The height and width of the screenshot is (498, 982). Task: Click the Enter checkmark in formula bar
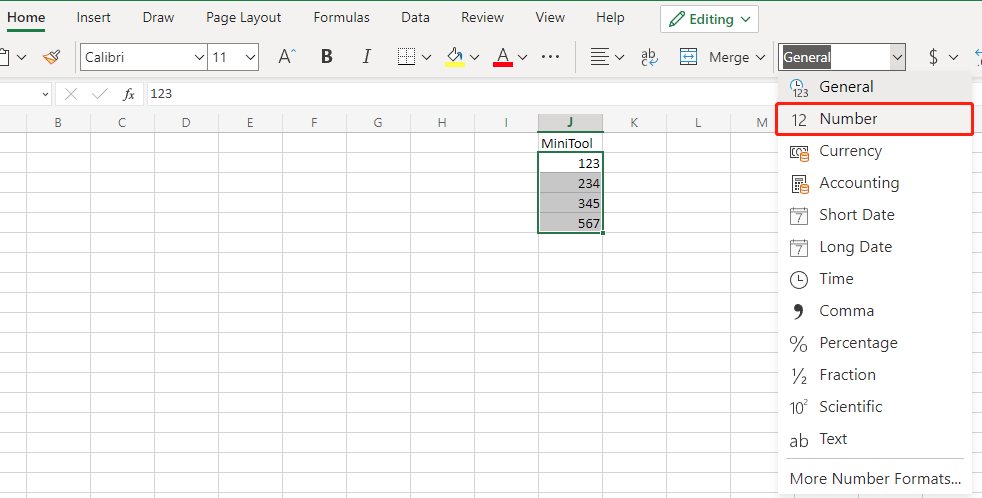[x=100, y=94]
